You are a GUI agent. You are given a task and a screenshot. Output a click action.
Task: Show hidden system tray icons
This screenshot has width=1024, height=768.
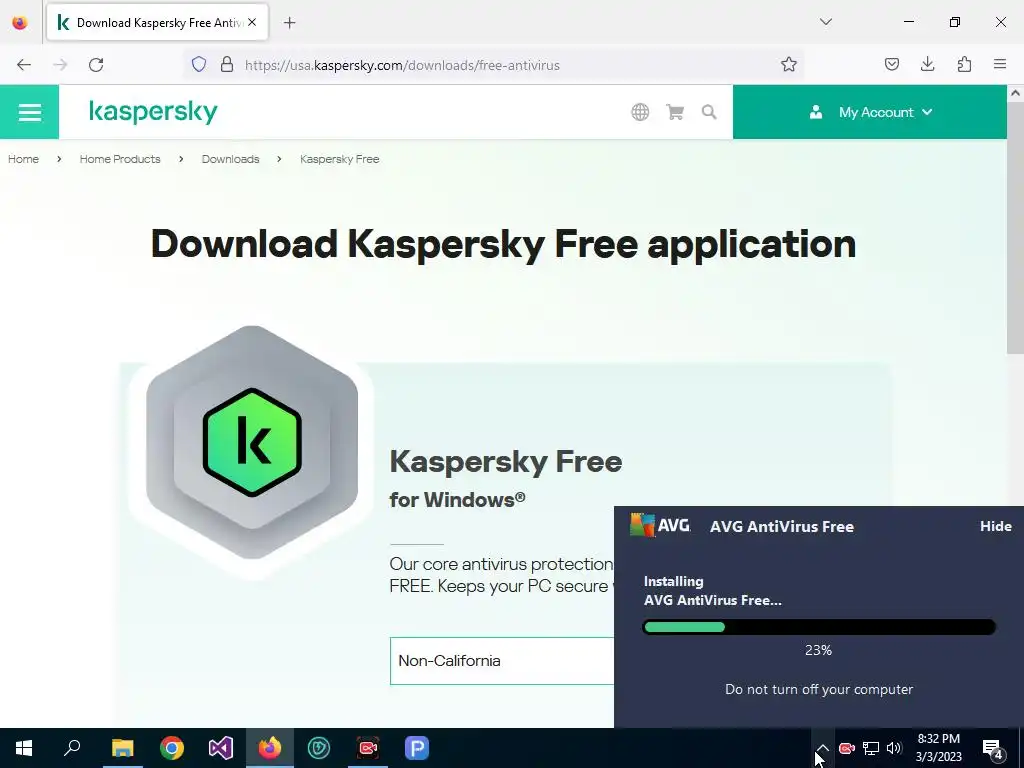point(822,748)
